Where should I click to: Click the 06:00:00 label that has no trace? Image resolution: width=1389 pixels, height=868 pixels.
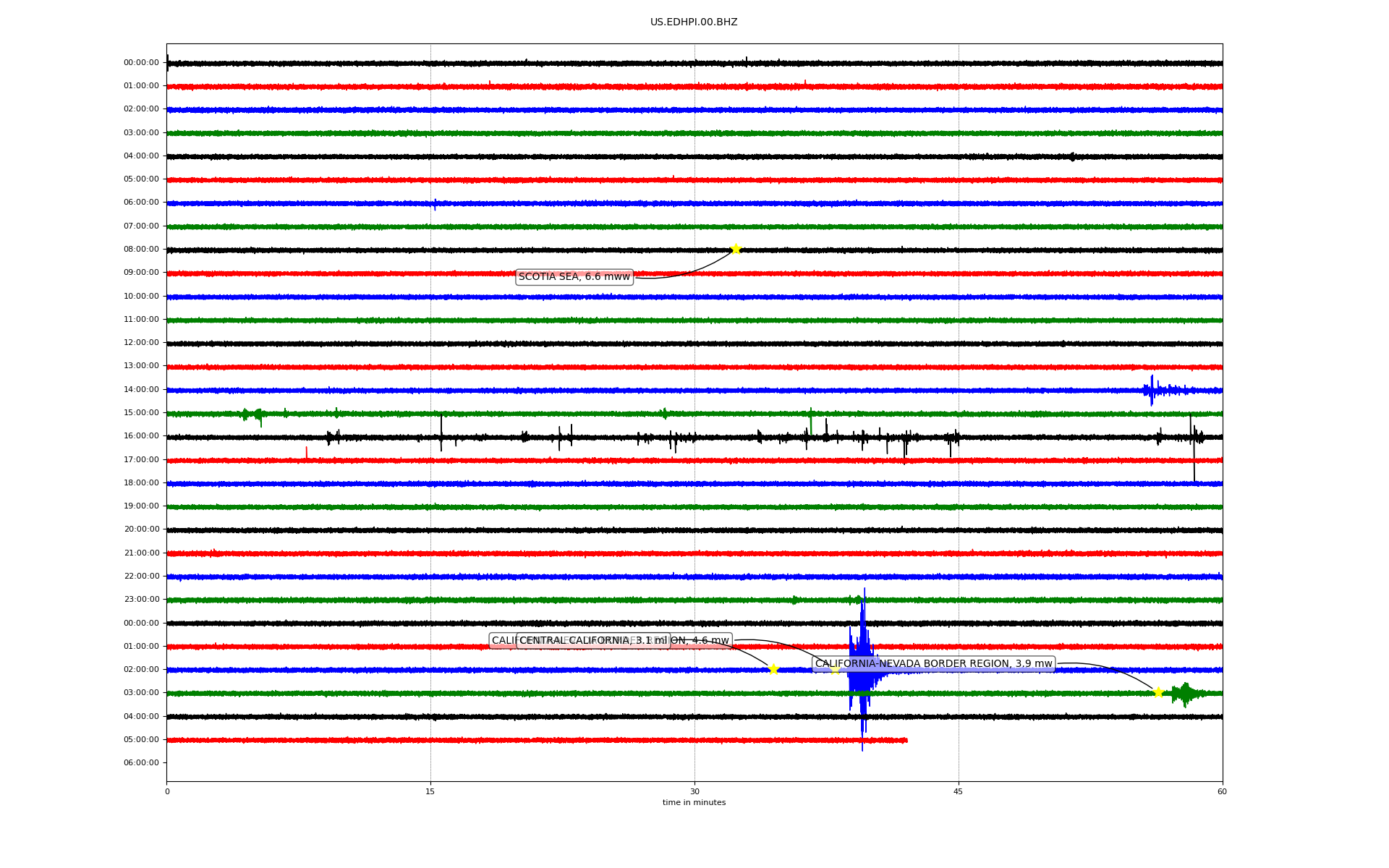pos(141,763)
